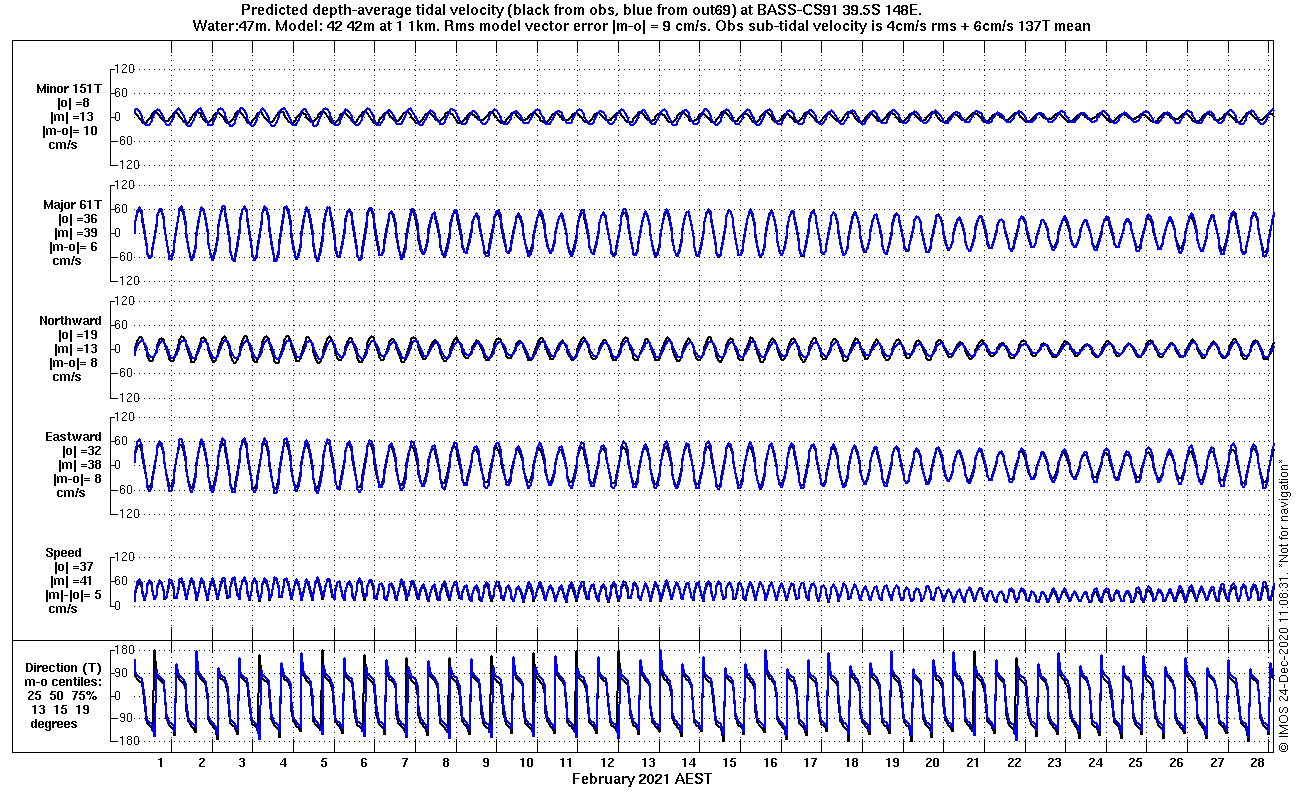Screen dimensions: 1300x800
Task: Click the "180" tick of the Direction axis
Action: 126,649
